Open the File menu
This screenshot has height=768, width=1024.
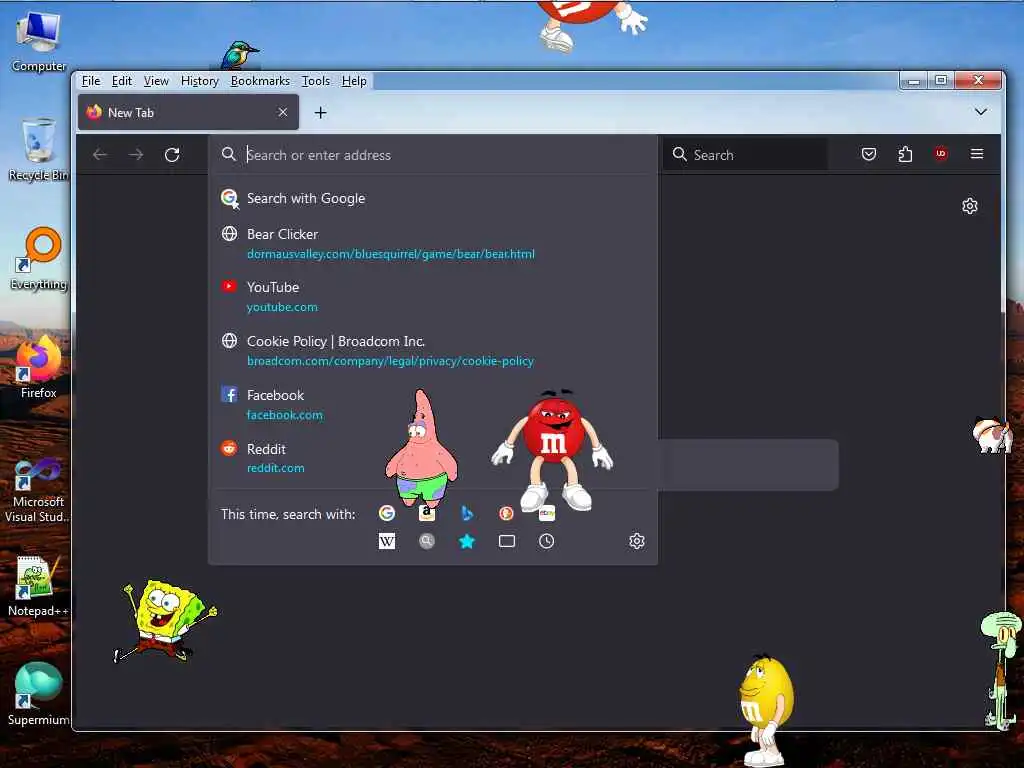[91, 81]
